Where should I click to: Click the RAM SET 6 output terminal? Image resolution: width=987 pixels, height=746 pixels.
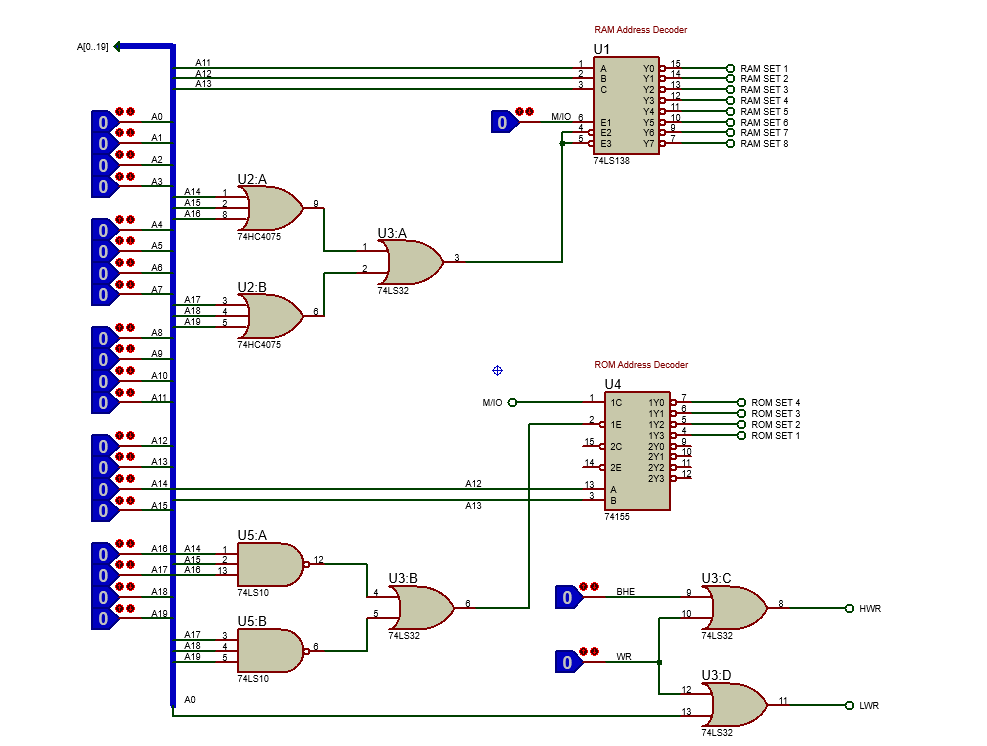point(730,122)
